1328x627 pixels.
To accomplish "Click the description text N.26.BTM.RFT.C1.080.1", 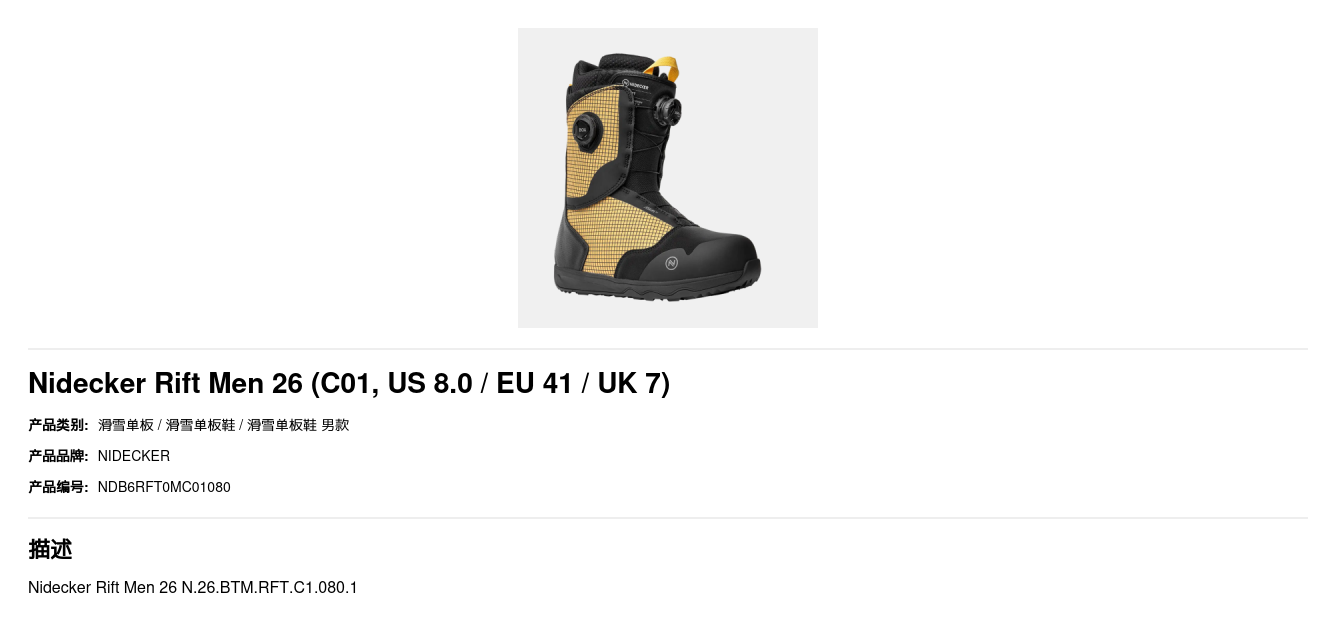I will tap(269, 587).
